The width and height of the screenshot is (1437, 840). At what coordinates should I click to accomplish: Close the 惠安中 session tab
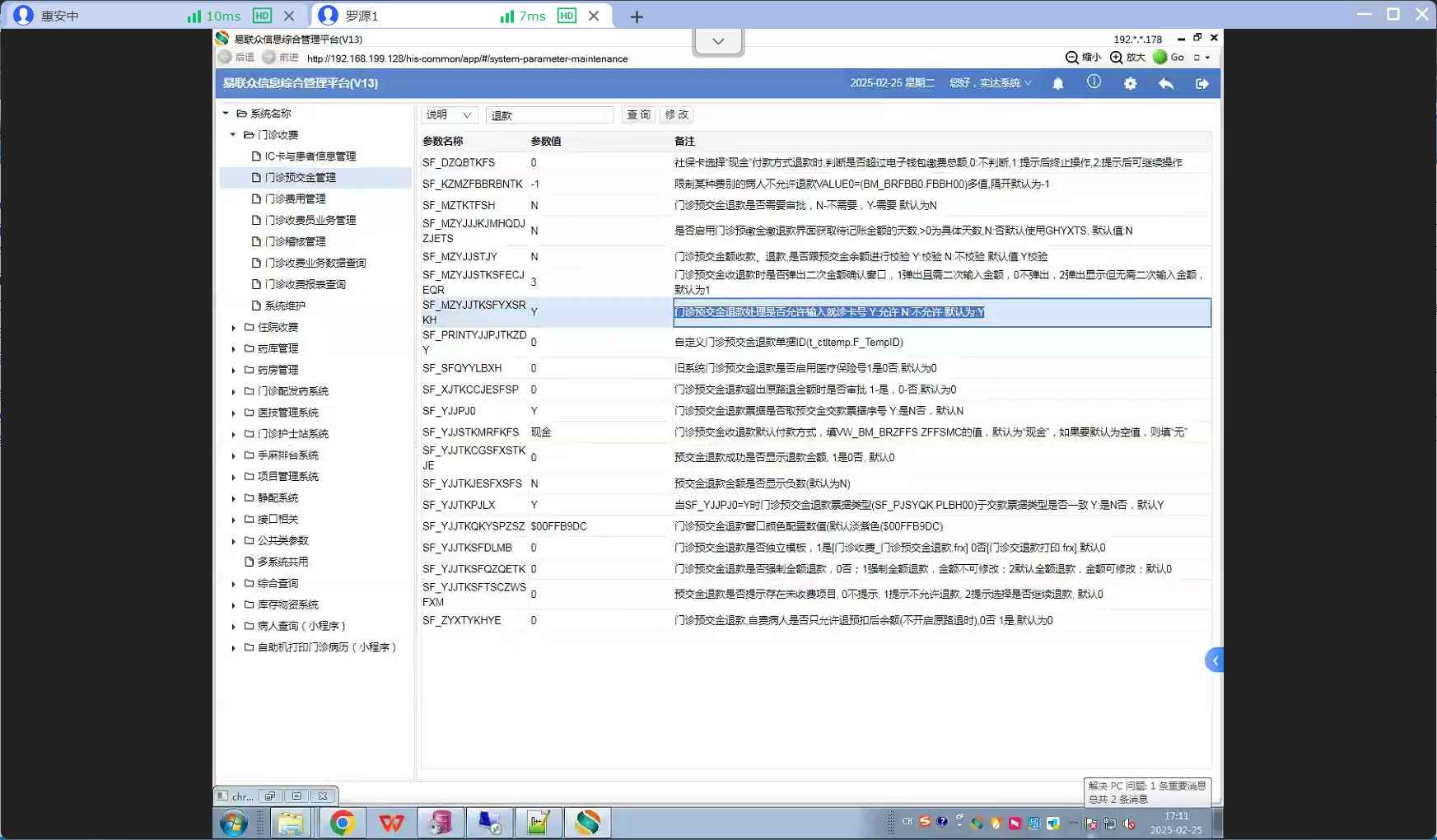click(289, 16)
